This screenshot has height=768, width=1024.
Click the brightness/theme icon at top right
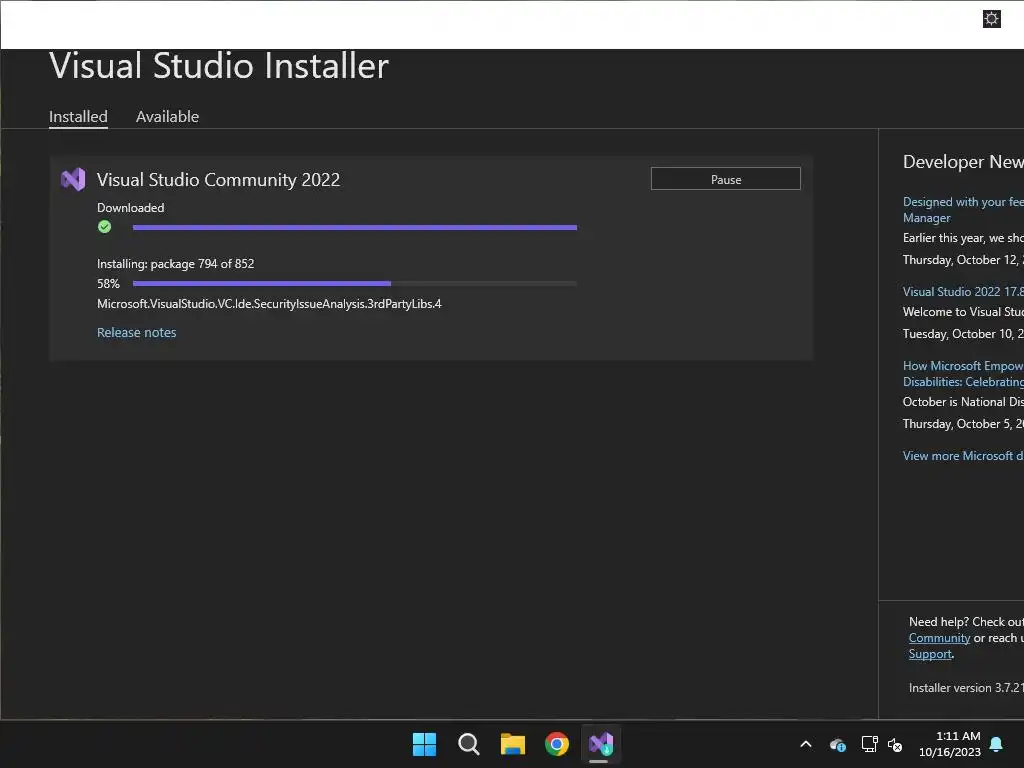click(x=991, y=19)
